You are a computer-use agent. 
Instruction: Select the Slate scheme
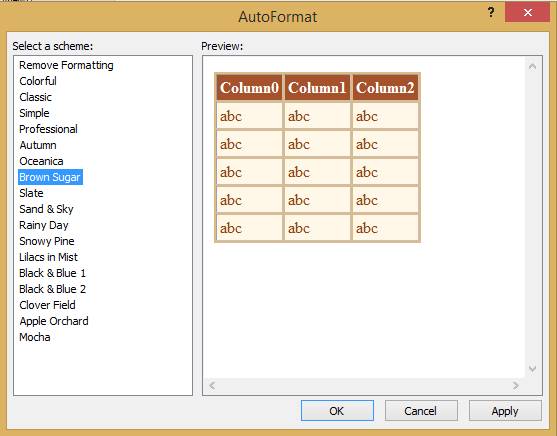click(31, 193)
